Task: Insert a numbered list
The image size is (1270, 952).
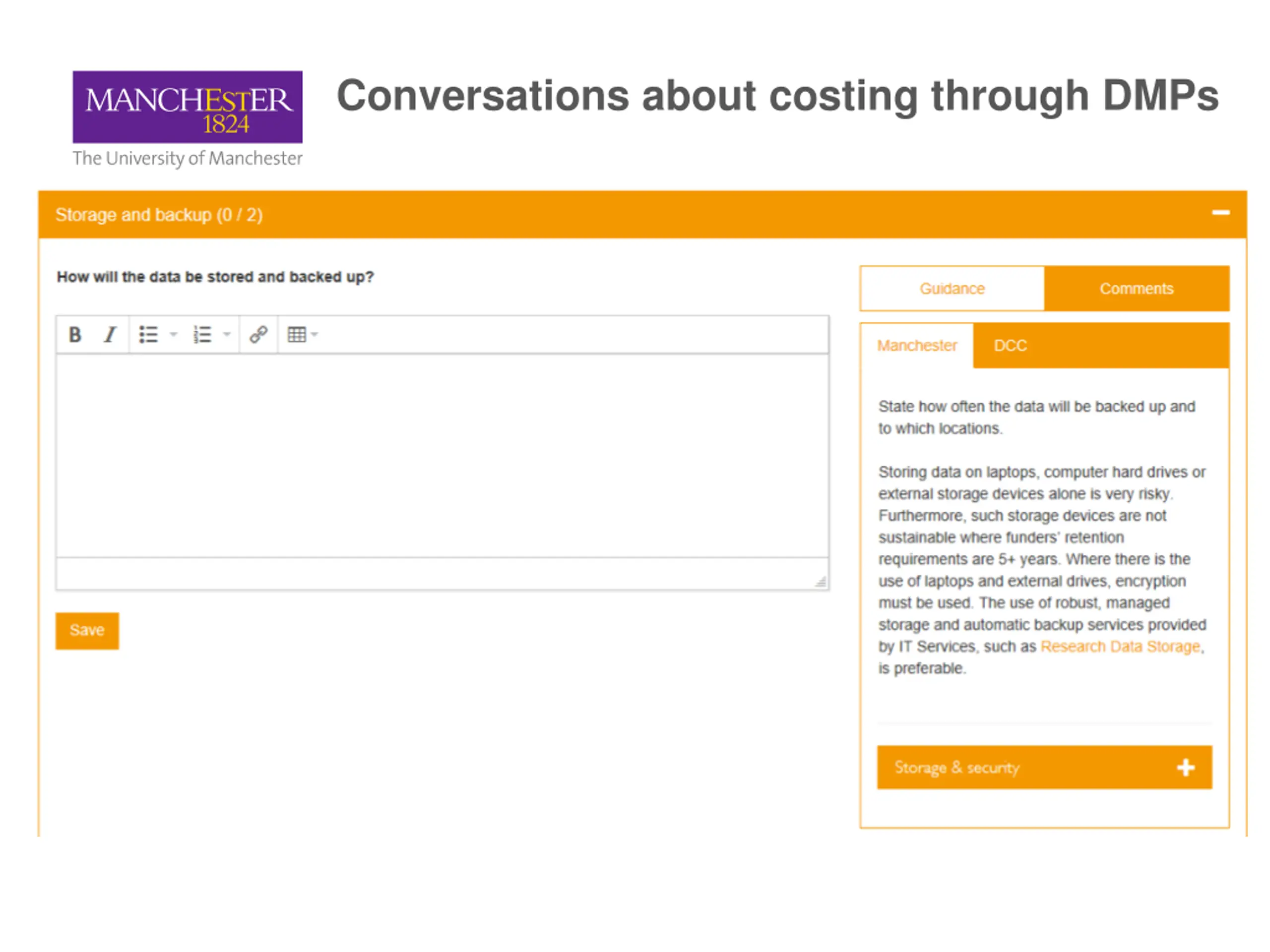Action: (x=202, y=335)
